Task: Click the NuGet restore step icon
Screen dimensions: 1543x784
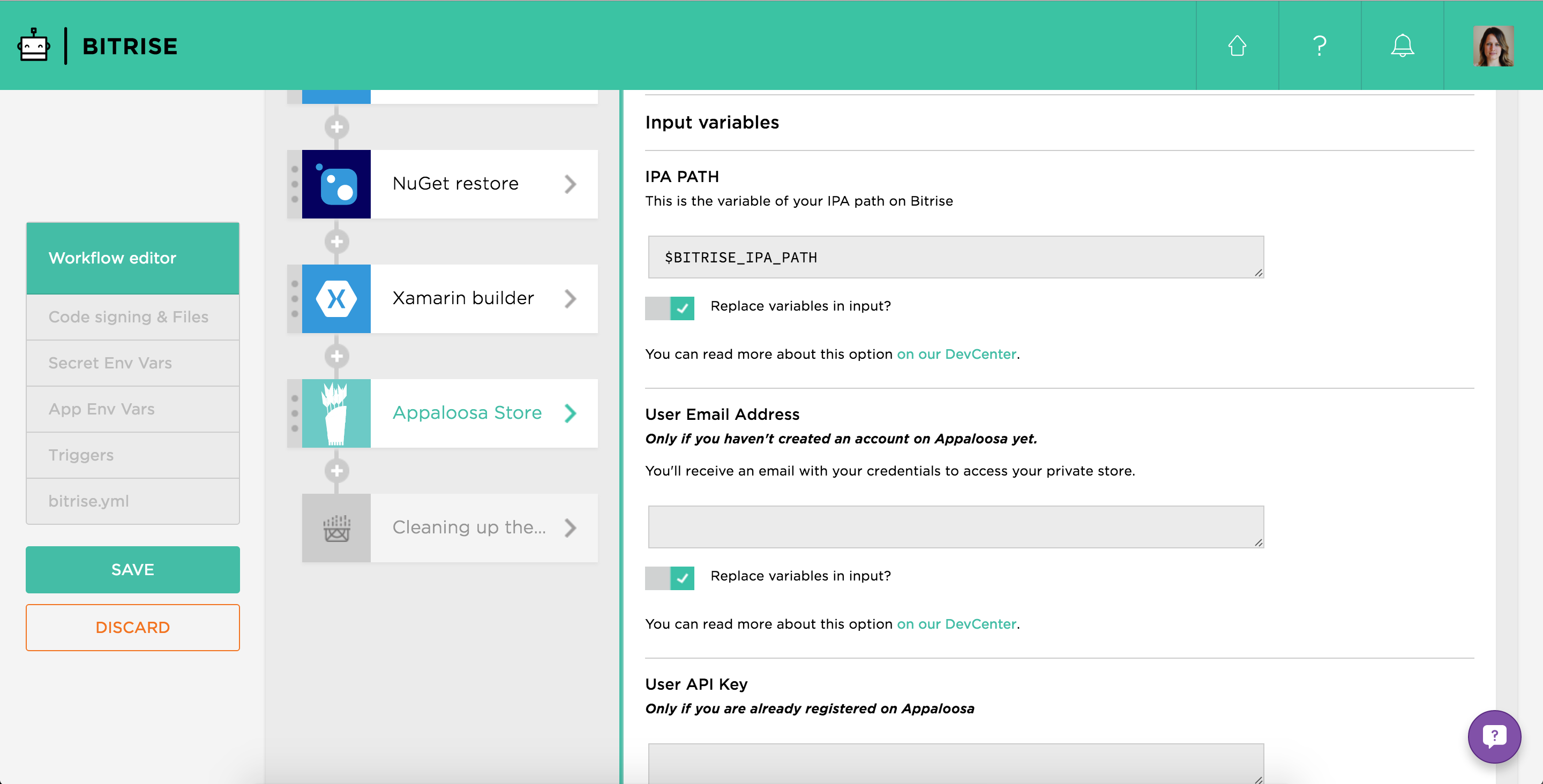Action: [336, 184]
